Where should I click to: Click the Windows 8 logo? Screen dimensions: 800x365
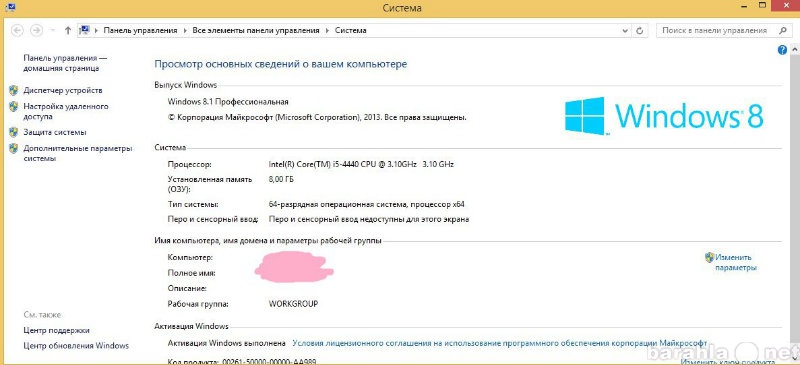pos(663,116)
